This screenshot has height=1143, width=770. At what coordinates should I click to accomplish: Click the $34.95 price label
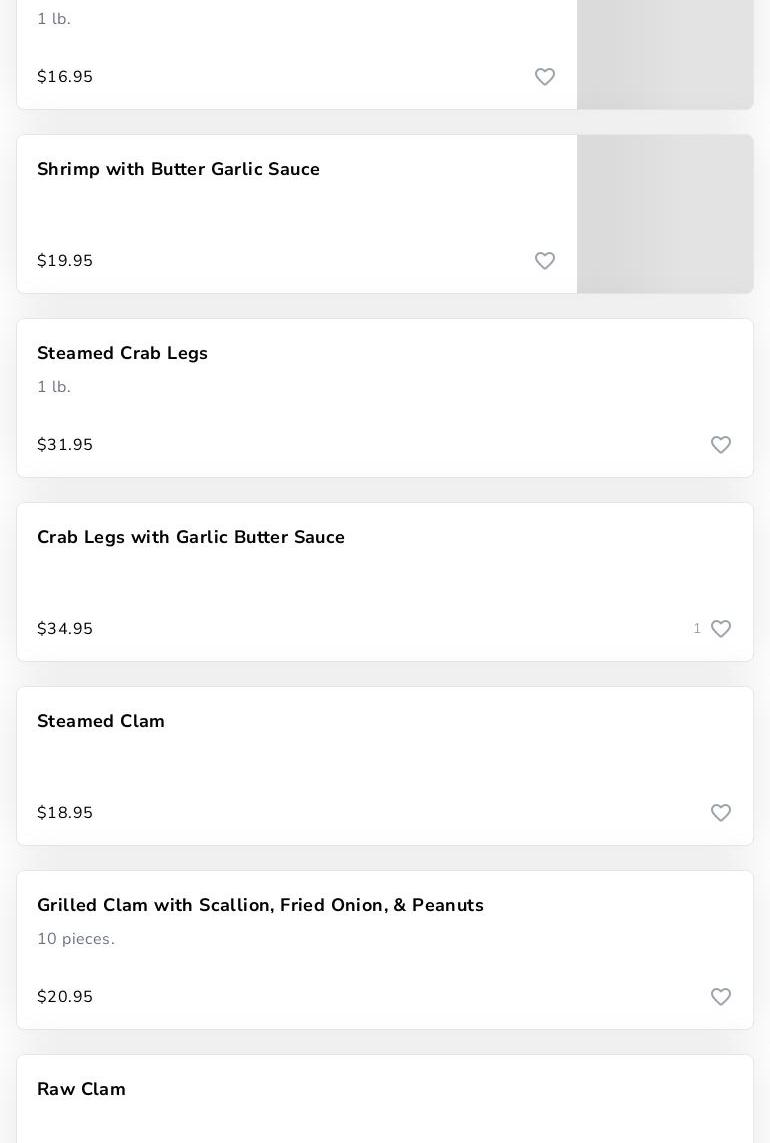click(65, 629)
